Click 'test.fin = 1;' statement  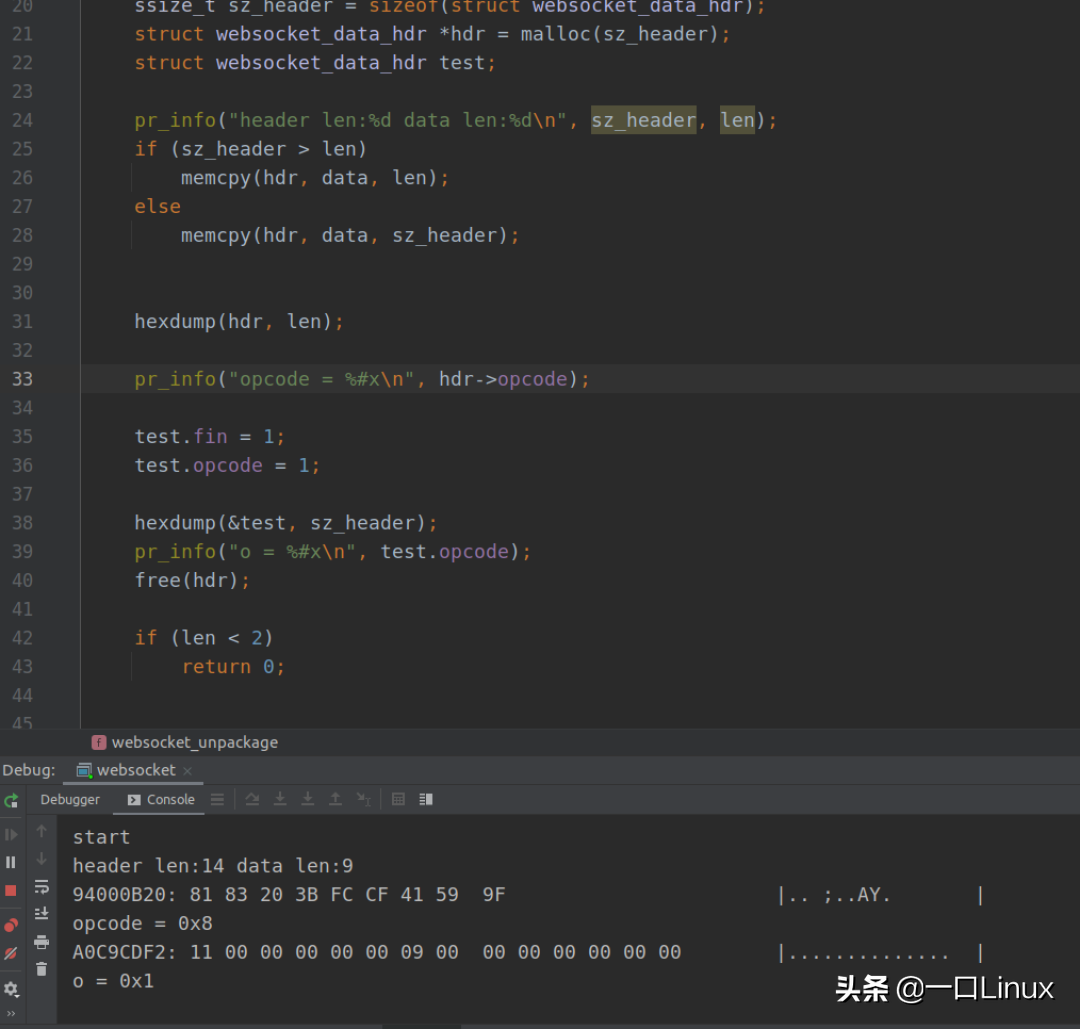209,437
